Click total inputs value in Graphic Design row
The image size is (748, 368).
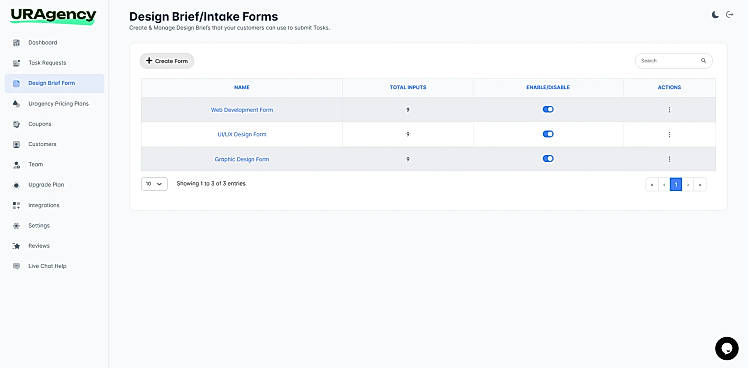(408, 159)
